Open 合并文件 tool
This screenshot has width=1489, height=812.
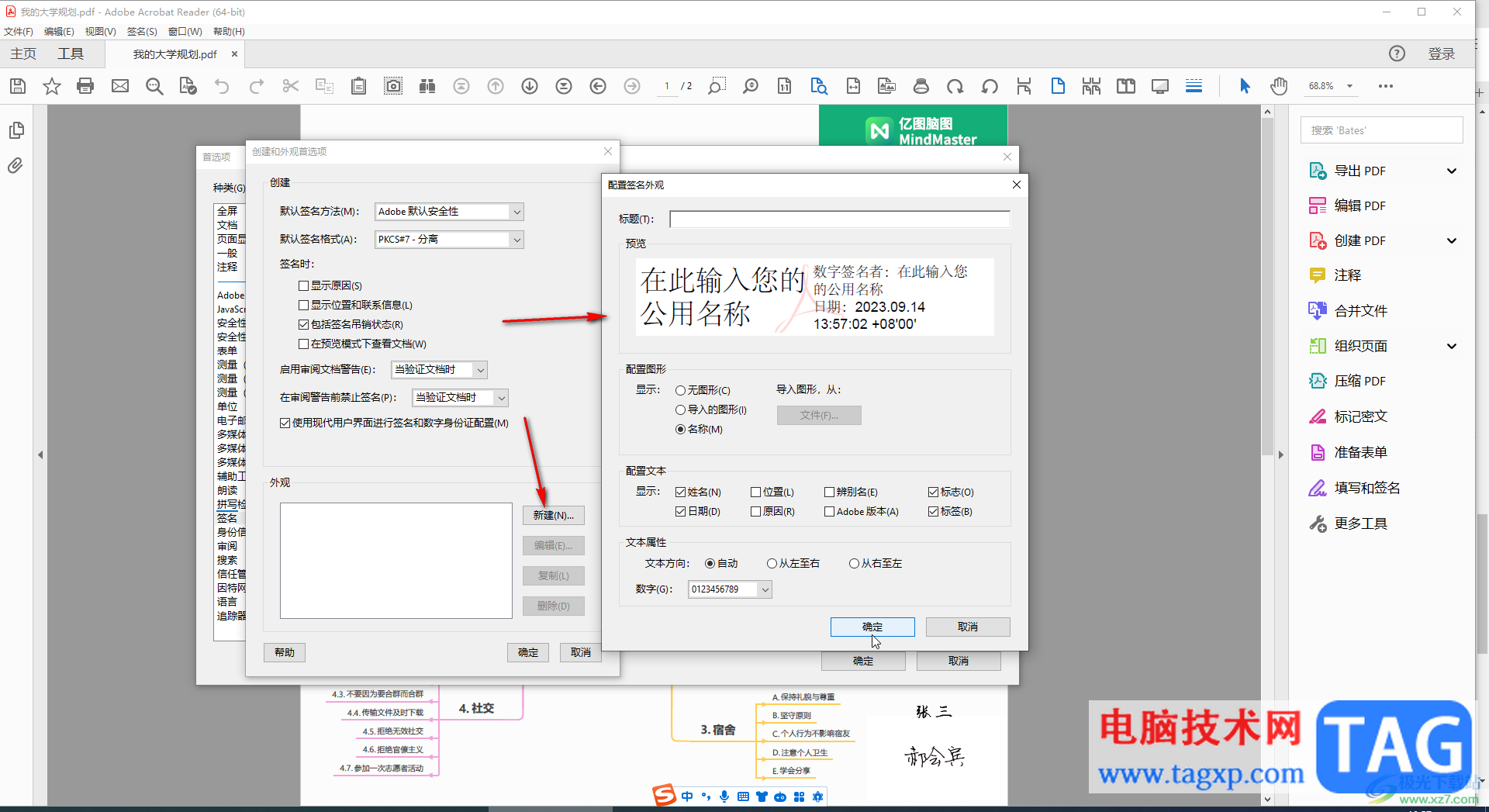1359,311
